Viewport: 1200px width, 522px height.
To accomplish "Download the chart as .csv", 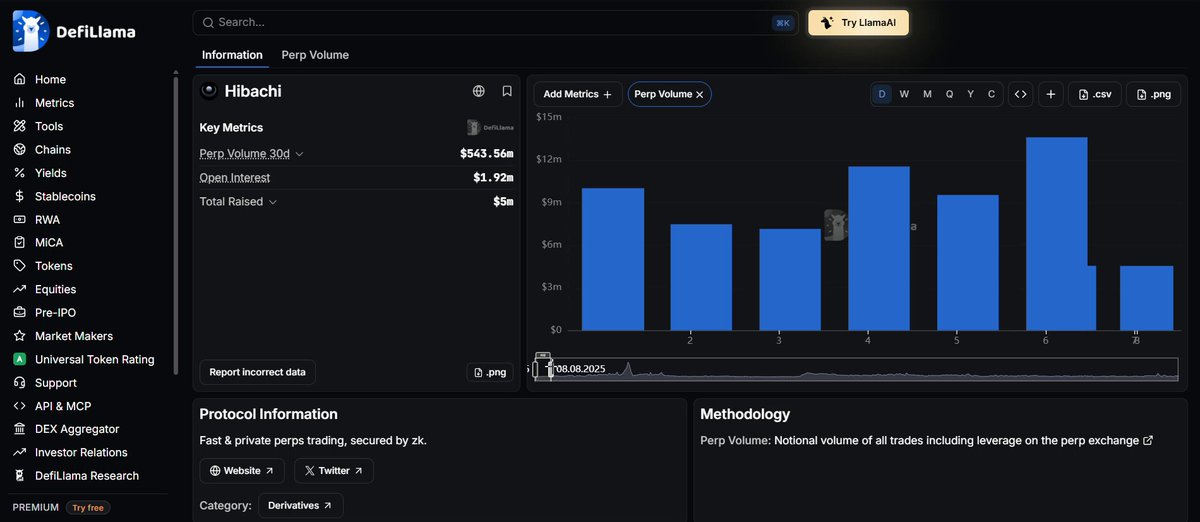I will (1094, 94).
